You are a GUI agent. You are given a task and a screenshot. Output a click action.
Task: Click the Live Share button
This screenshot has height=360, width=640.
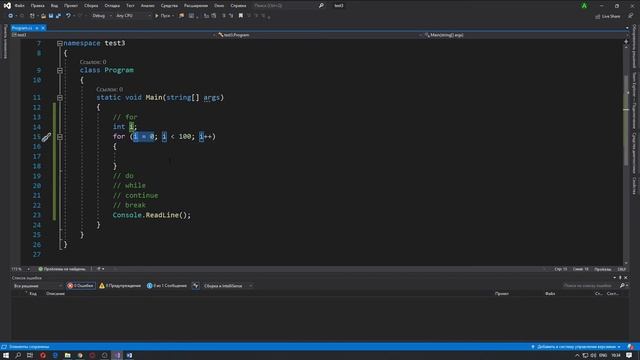click(608, 16)
